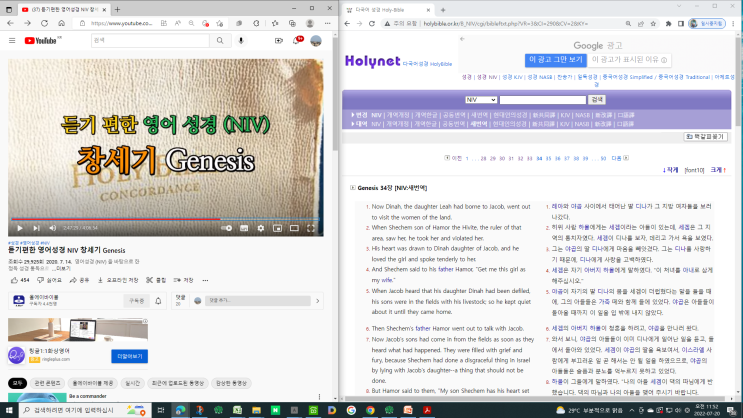Select '최근에 업로드된 동영상' chip
Screen dimensions: 743x418
point(178,383)
